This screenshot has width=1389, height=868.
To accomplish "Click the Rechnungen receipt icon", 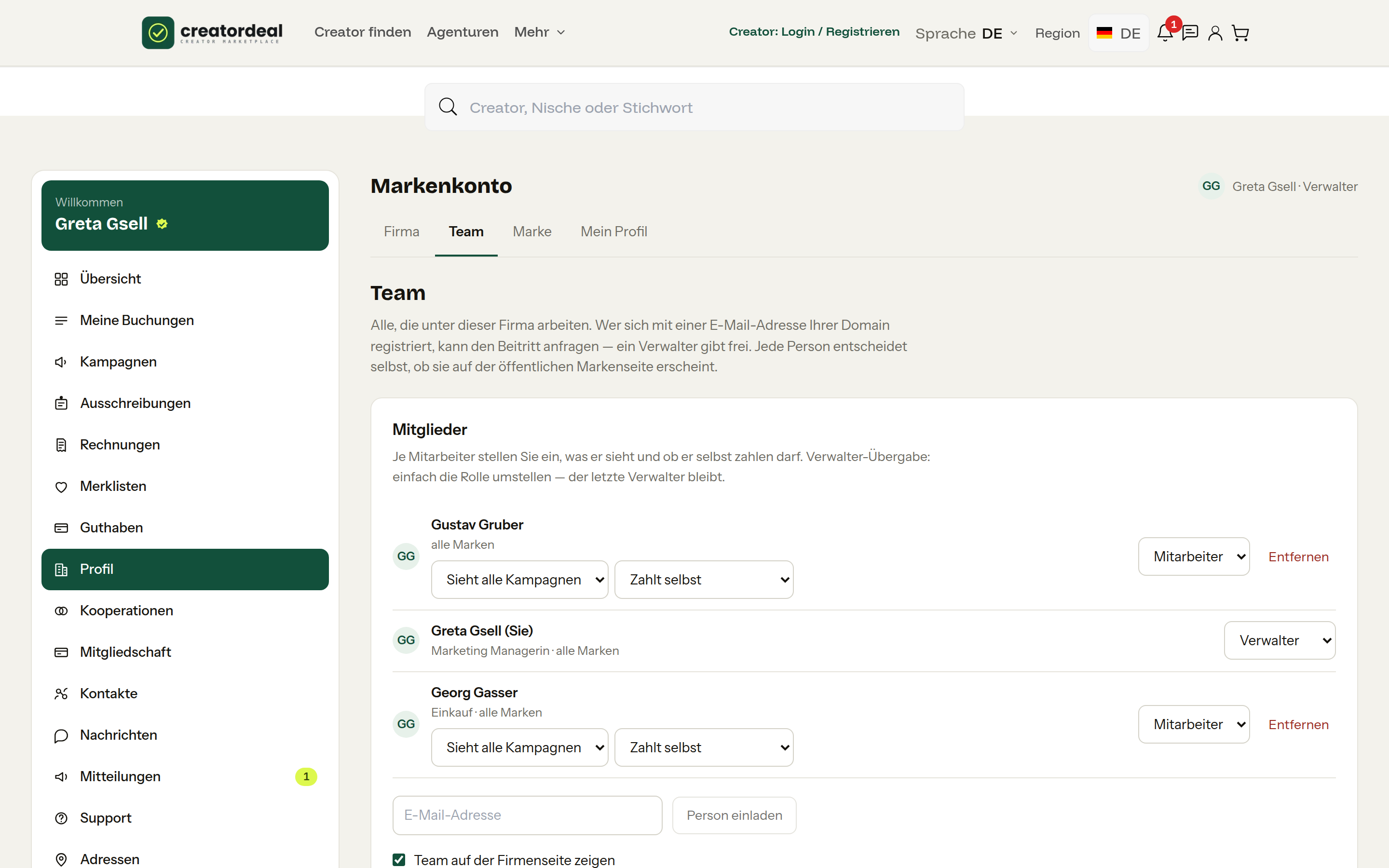I will [x=61, y=445].
